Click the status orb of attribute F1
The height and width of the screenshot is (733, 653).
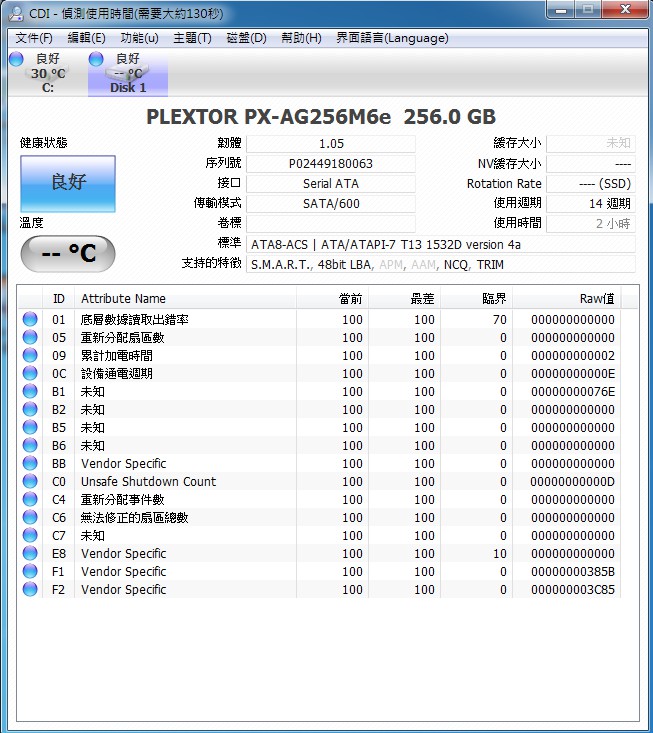[x=30, y=571]
